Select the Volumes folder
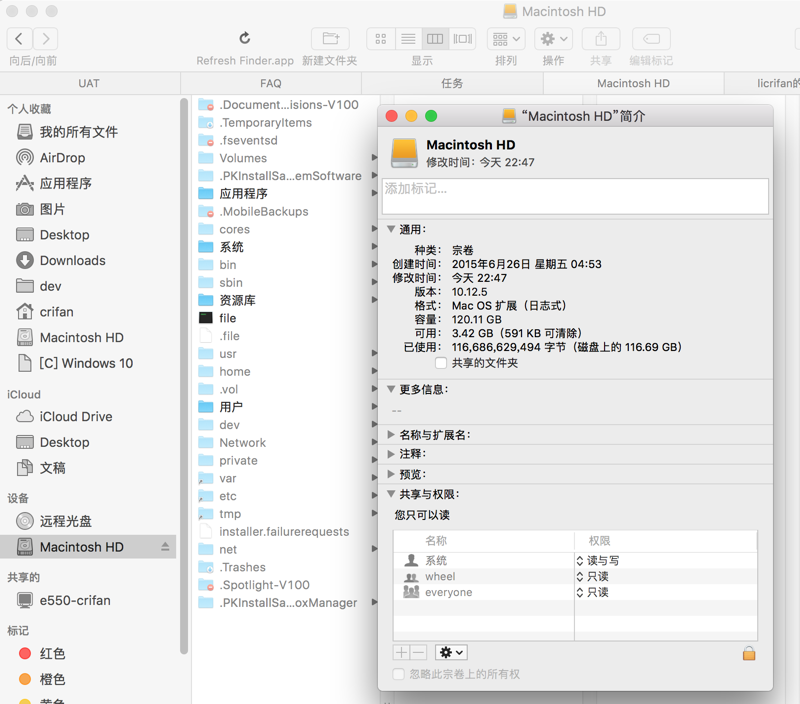Screen dimensions: 800x704 point(233,158)
